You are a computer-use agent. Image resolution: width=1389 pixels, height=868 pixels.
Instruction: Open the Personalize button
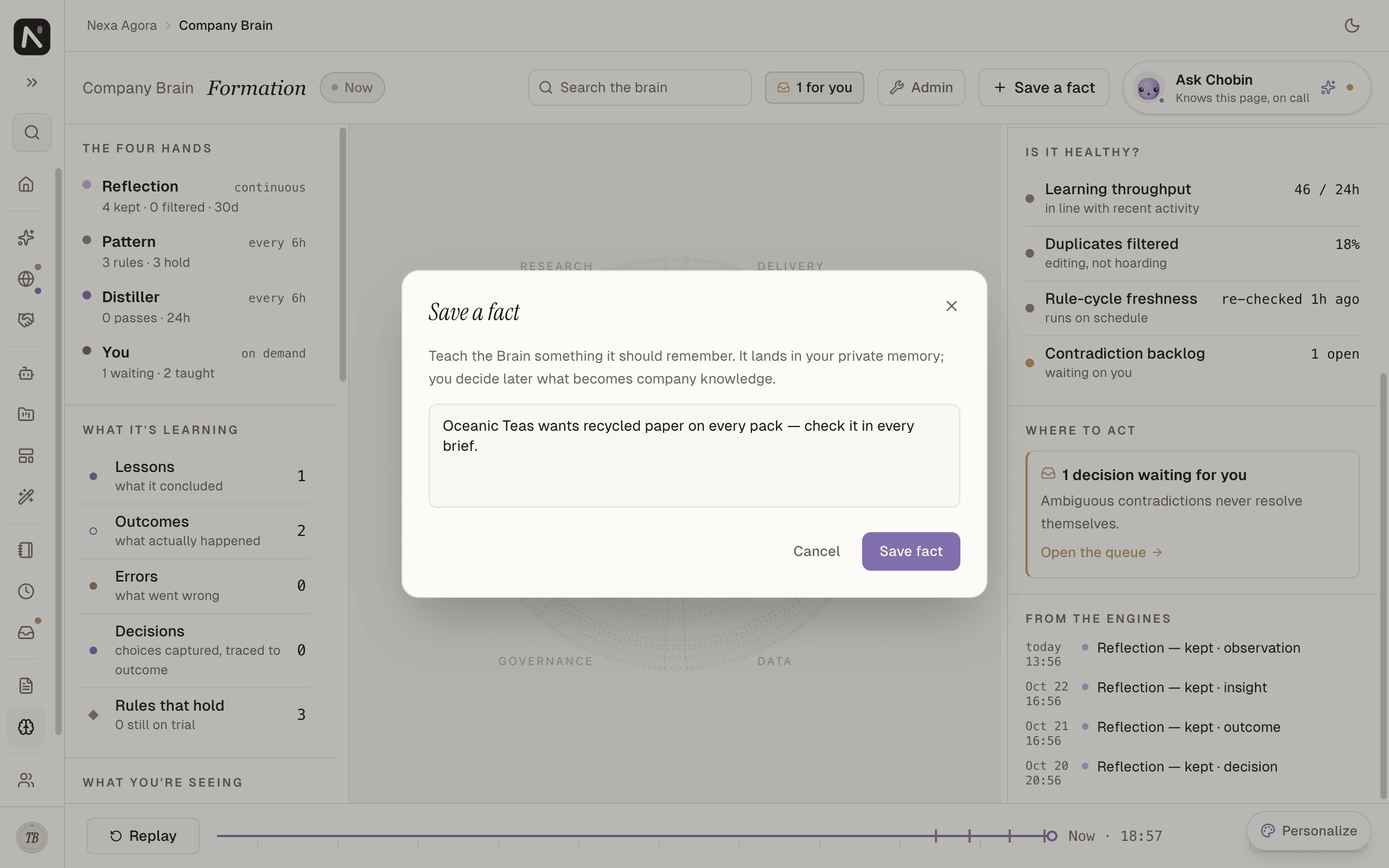click(x=1309, y=831)
